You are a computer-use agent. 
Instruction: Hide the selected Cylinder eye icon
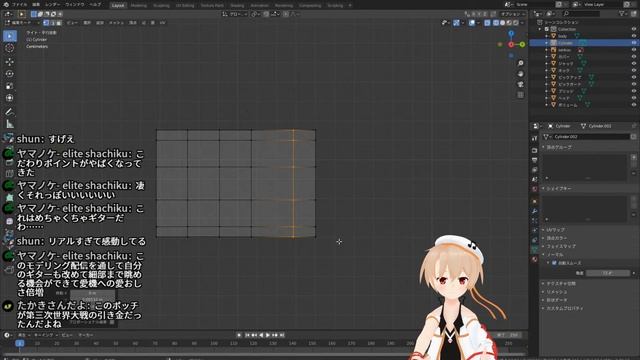pos(633,43)
